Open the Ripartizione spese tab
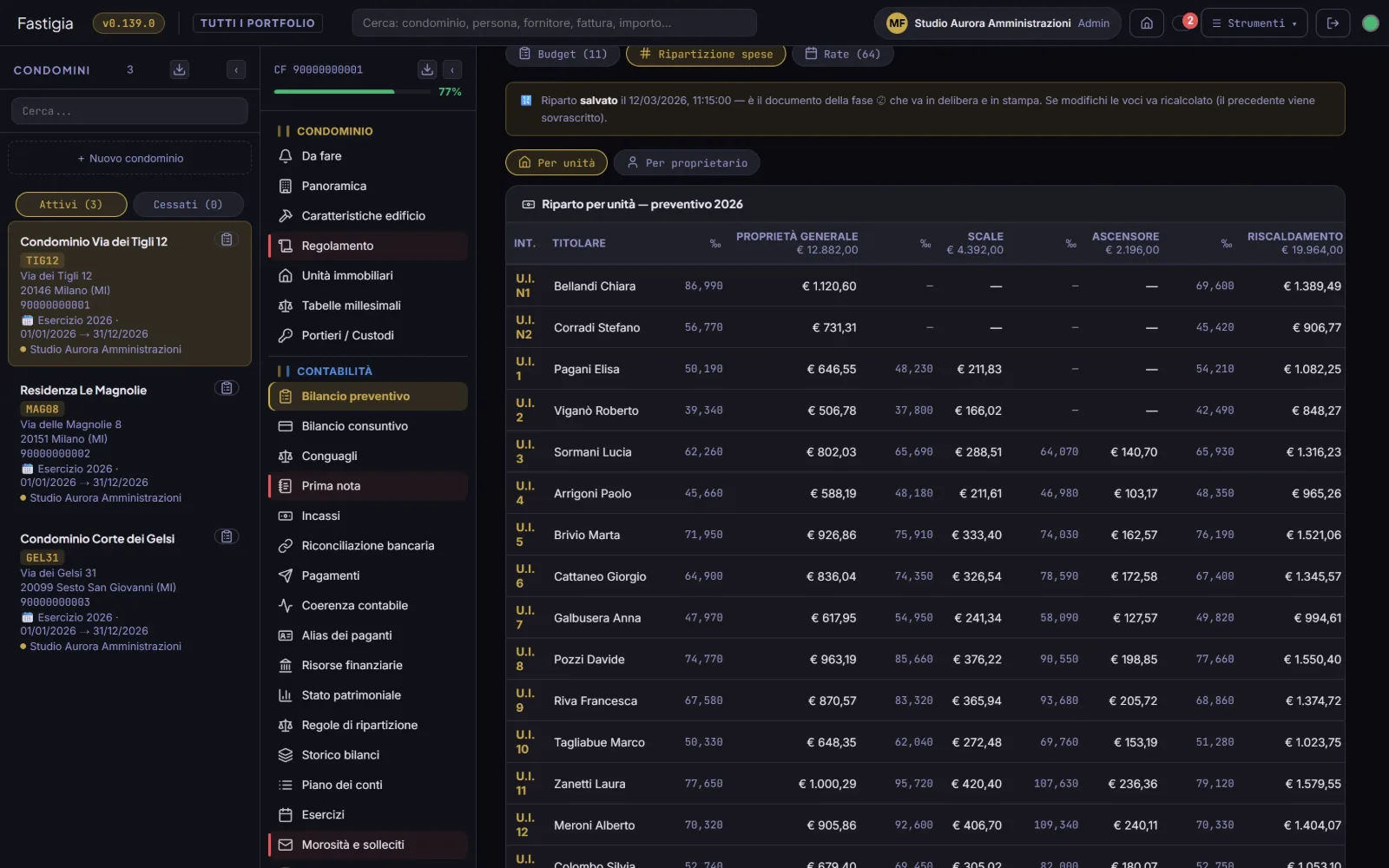This screenshot has width=1389, height=868. click(706, 54)
